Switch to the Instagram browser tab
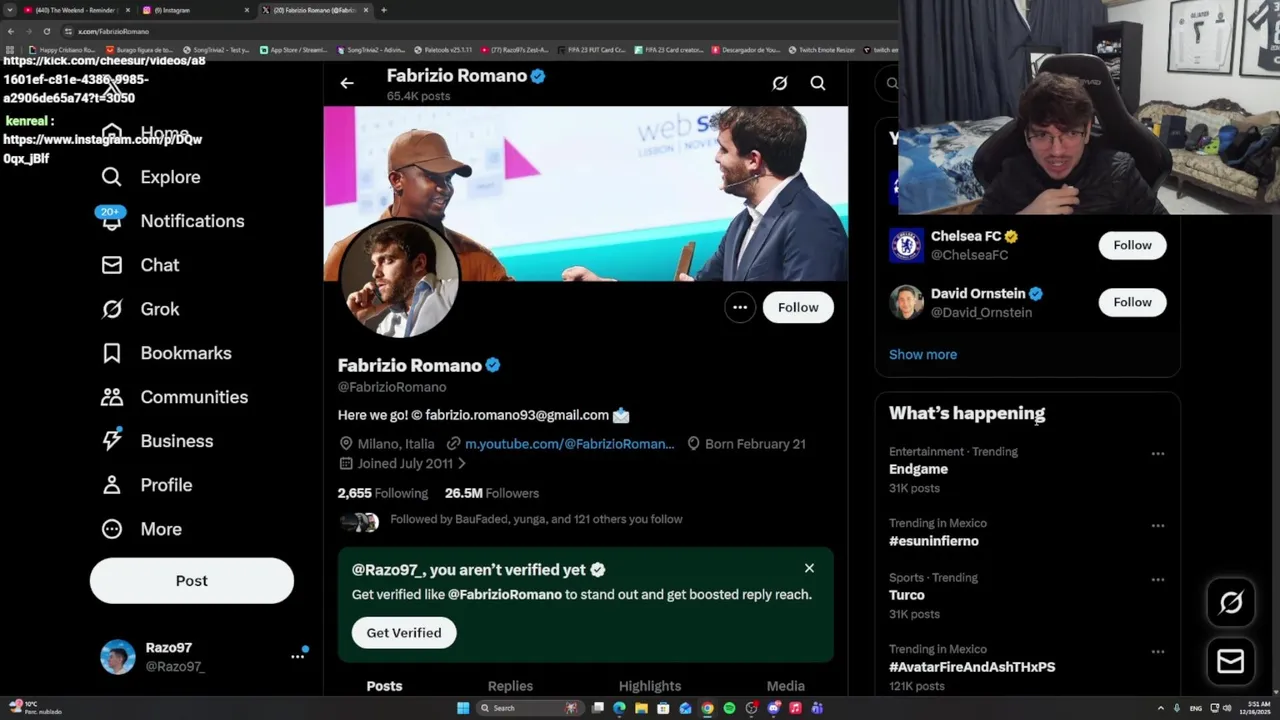1280x720 pixels. pyautogui.click(x=195, y=10)
